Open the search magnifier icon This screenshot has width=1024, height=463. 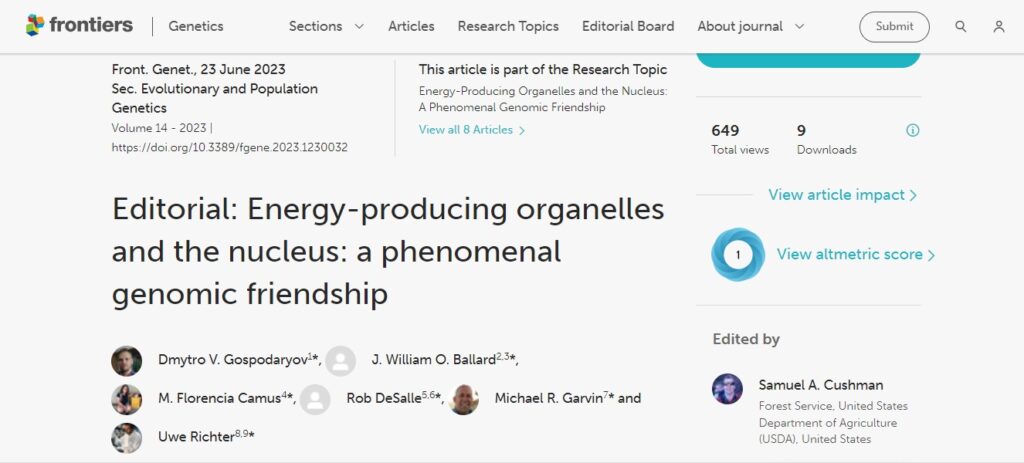coord(961,27)
